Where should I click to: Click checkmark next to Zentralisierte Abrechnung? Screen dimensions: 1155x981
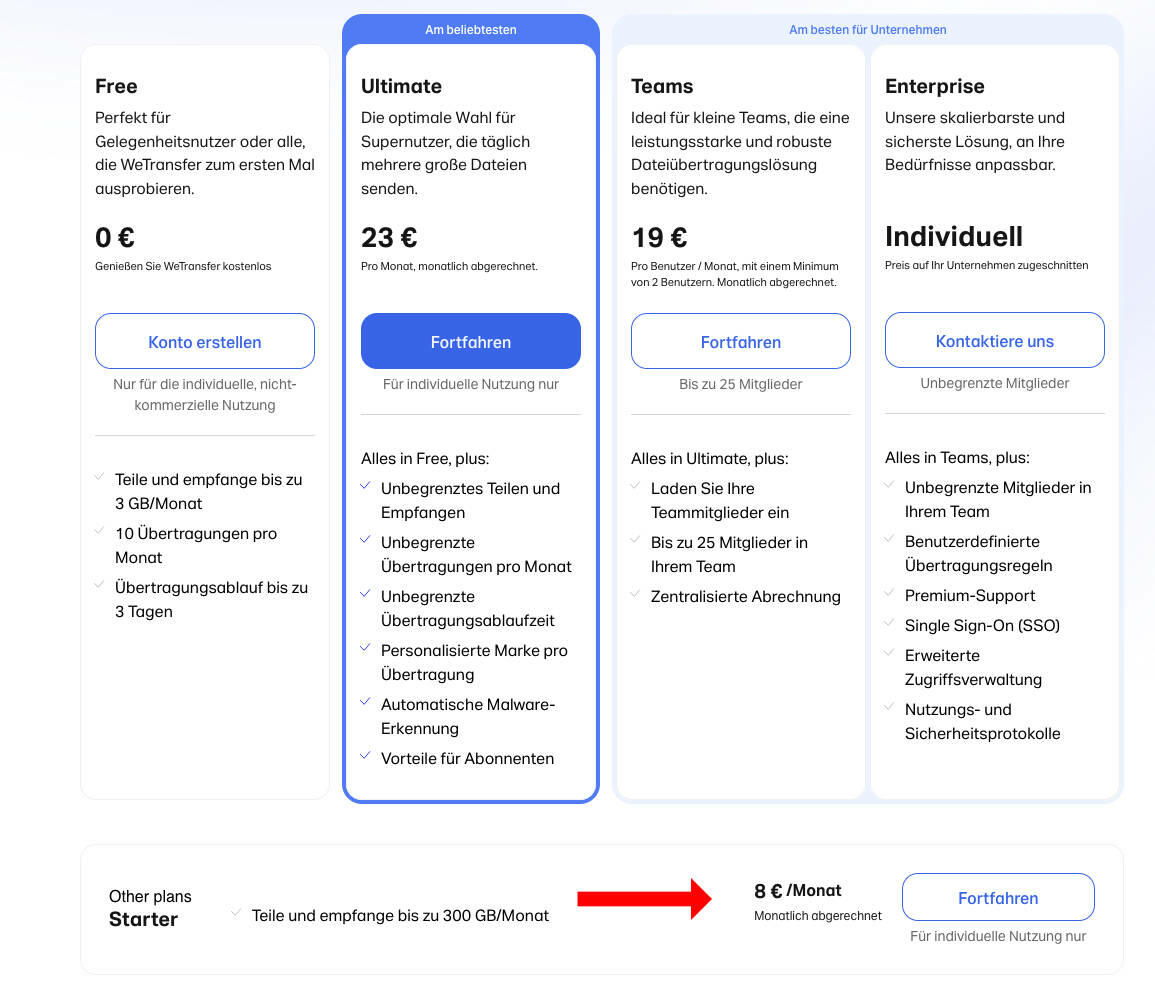pyautogui.click(x=635, y=594)
